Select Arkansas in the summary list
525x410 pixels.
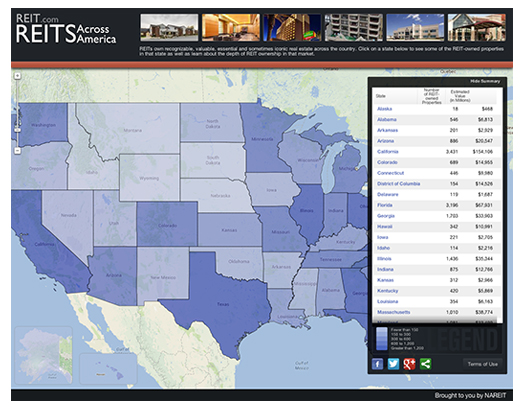pyautogui.click(x=387, y=130)
